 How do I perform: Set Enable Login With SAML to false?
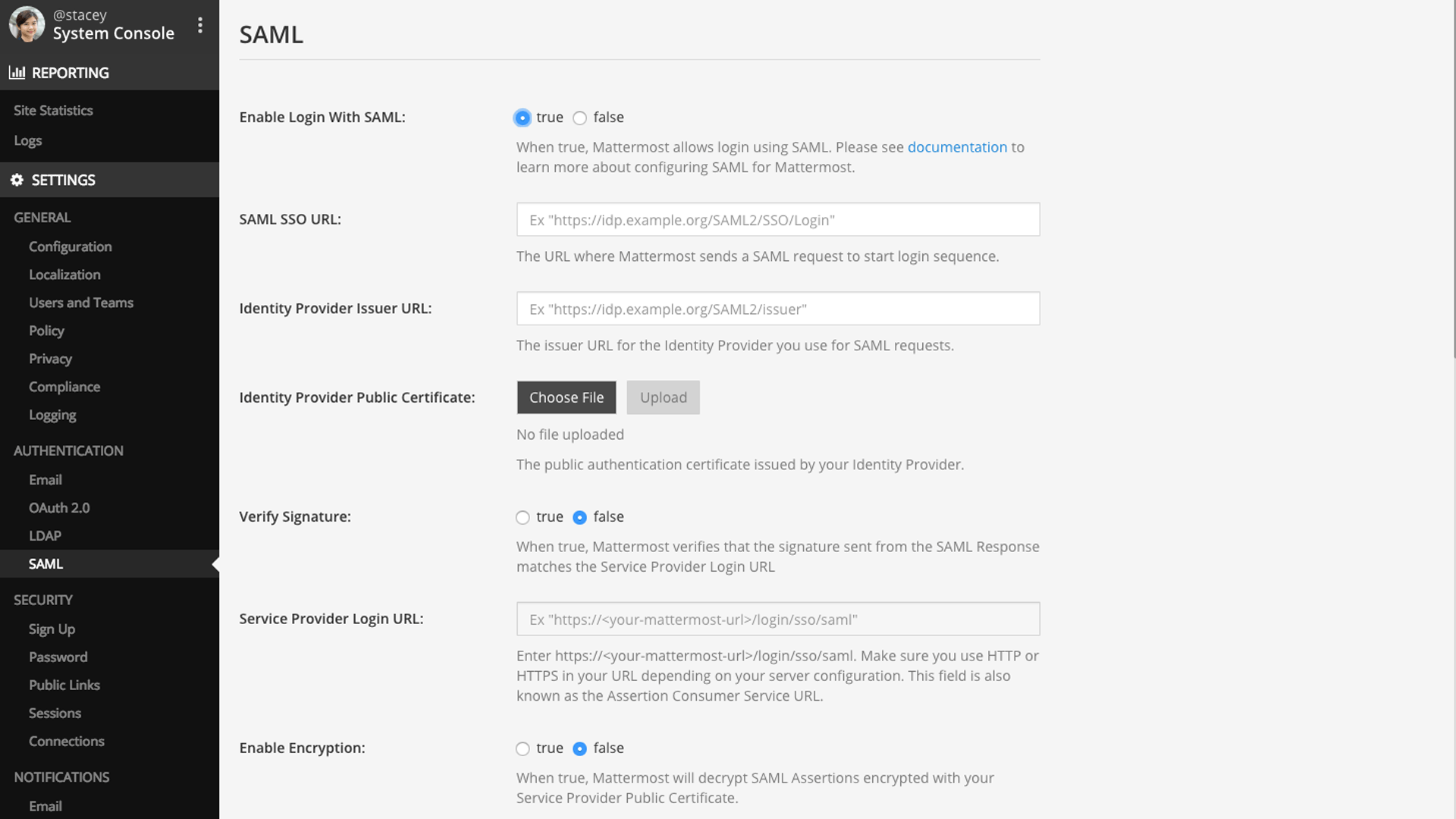pyautogui.click(x=580, y=118)
